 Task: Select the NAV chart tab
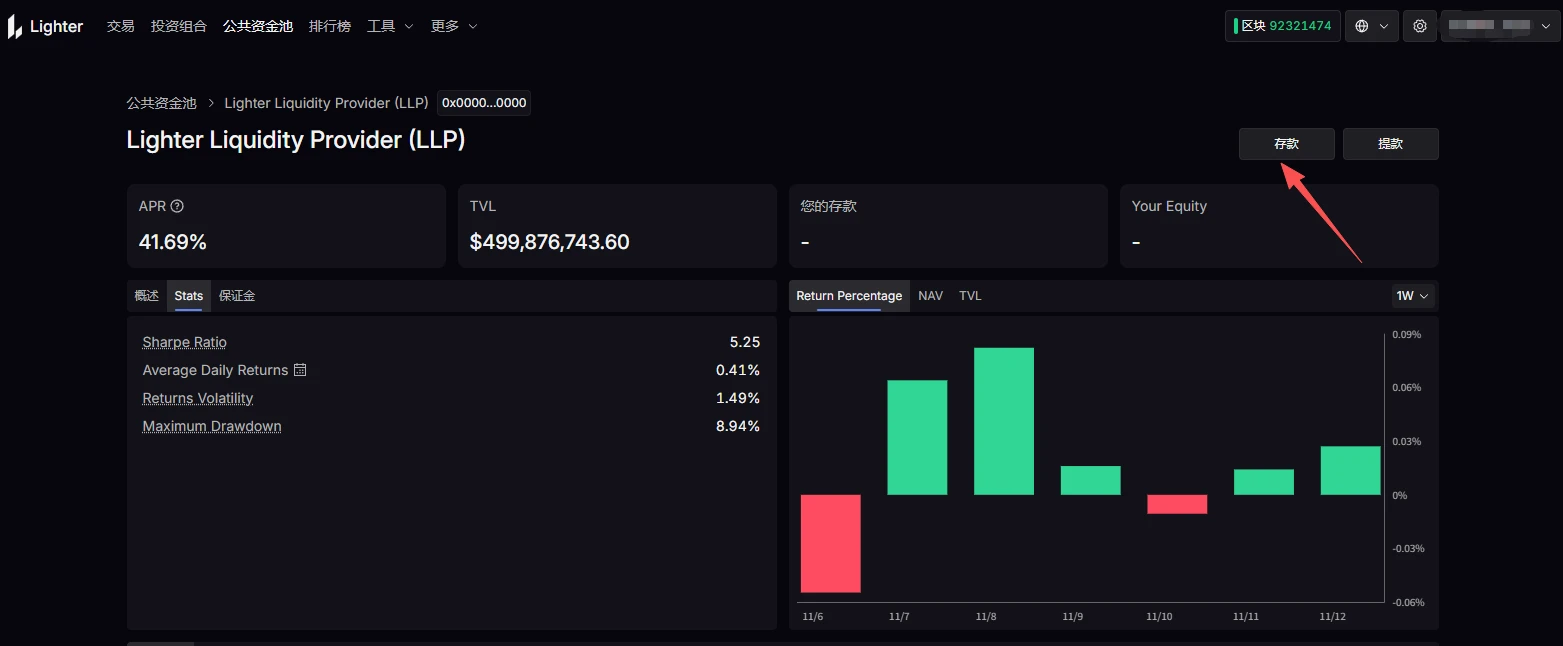pyautogui.click(x=930, y=296)
